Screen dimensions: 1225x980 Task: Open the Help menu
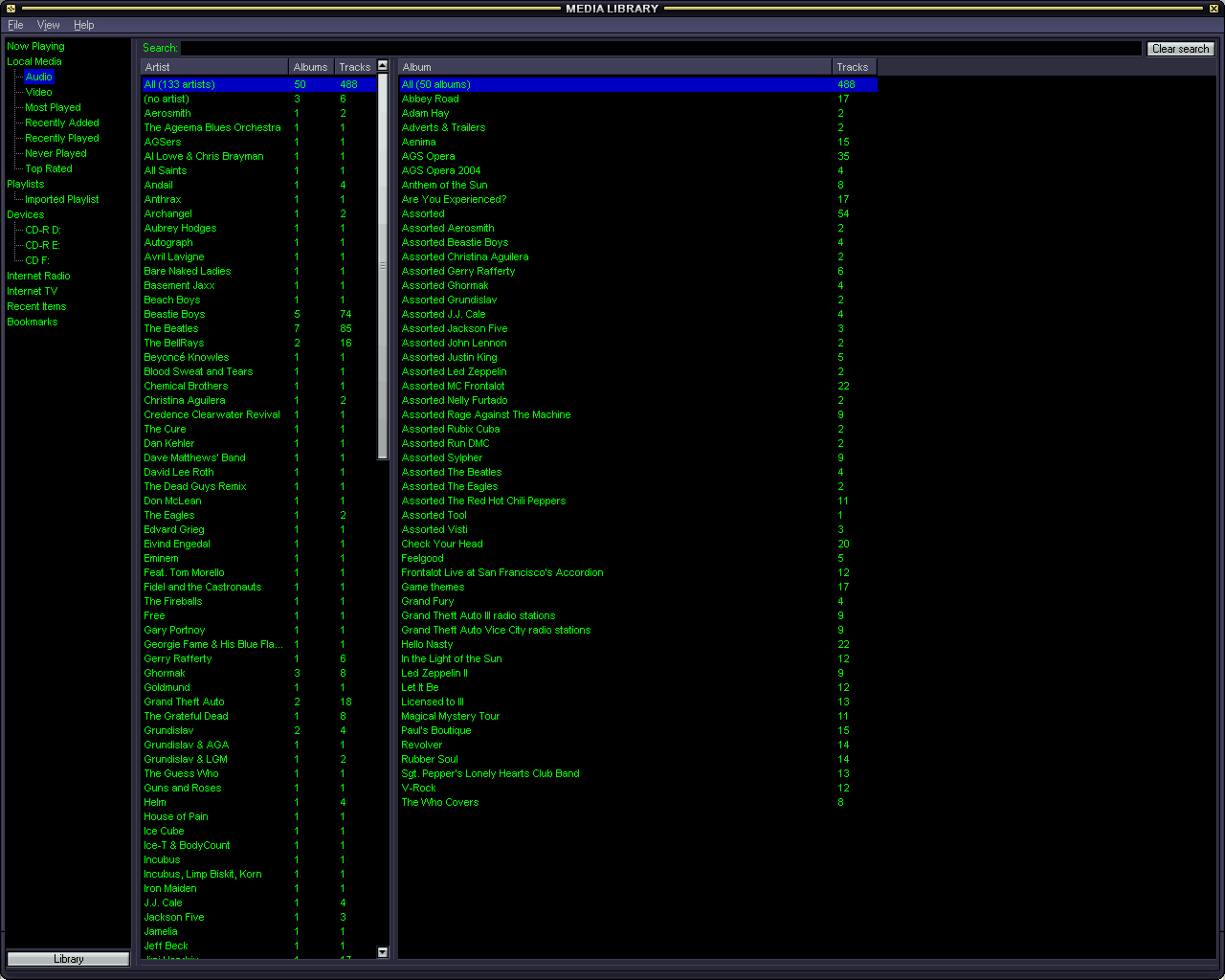tap(84, 25)
